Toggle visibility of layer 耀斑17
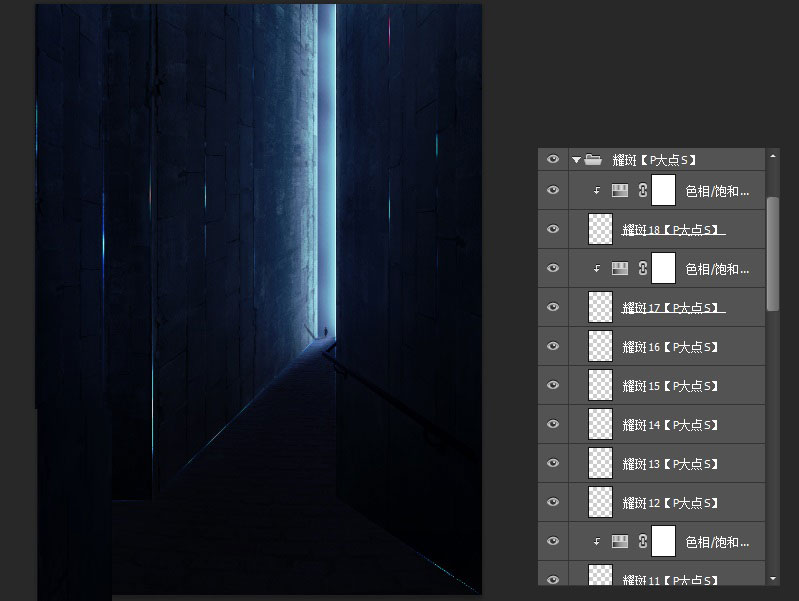The image size is (799, 601). click(553, 307)
